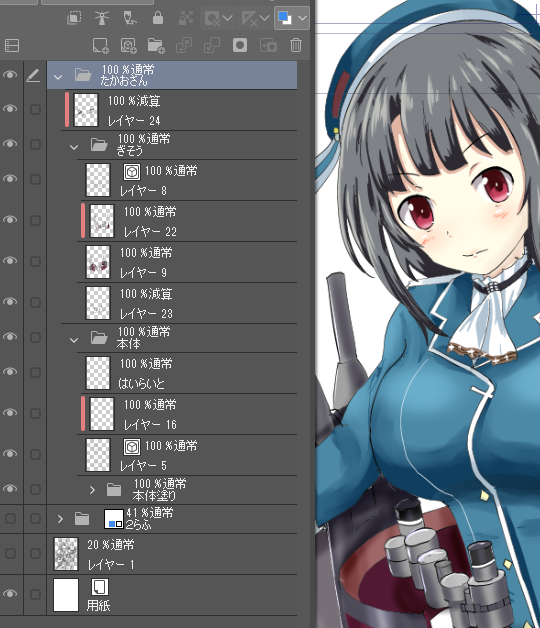This screenshot has height=628, width=540.
Task: Click the 3D cube icon on レイヤー 8
Action: click(132, 172)
